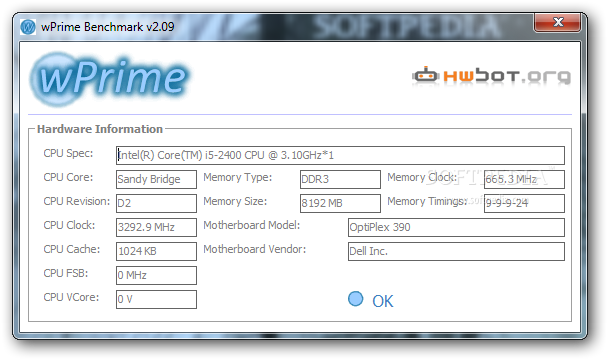Click the "CPU FSB:" label

coord(66,273)
